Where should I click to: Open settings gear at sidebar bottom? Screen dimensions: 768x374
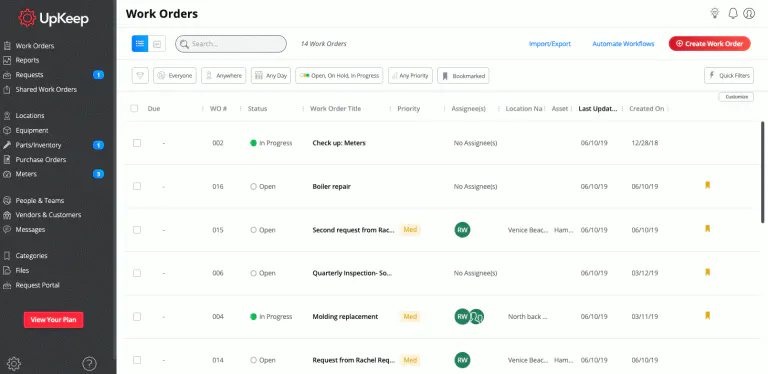[x=14, y=364]
